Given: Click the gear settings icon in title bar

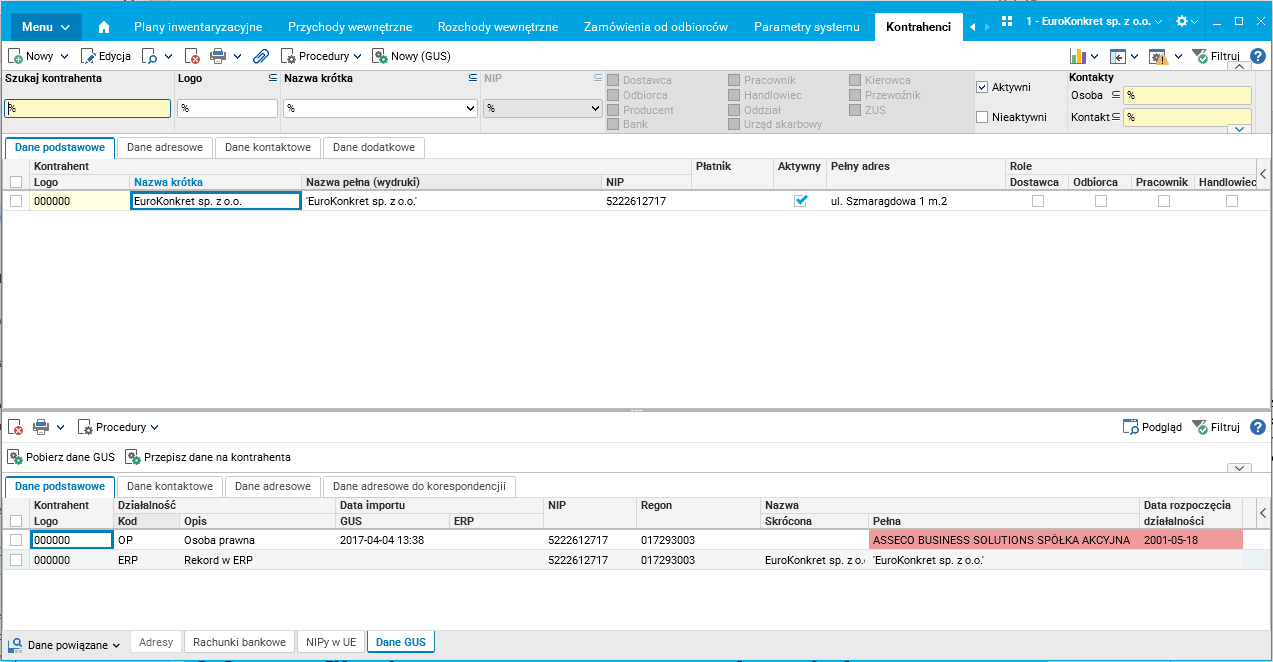Looking at the screenshot, I should (1182, 21).
